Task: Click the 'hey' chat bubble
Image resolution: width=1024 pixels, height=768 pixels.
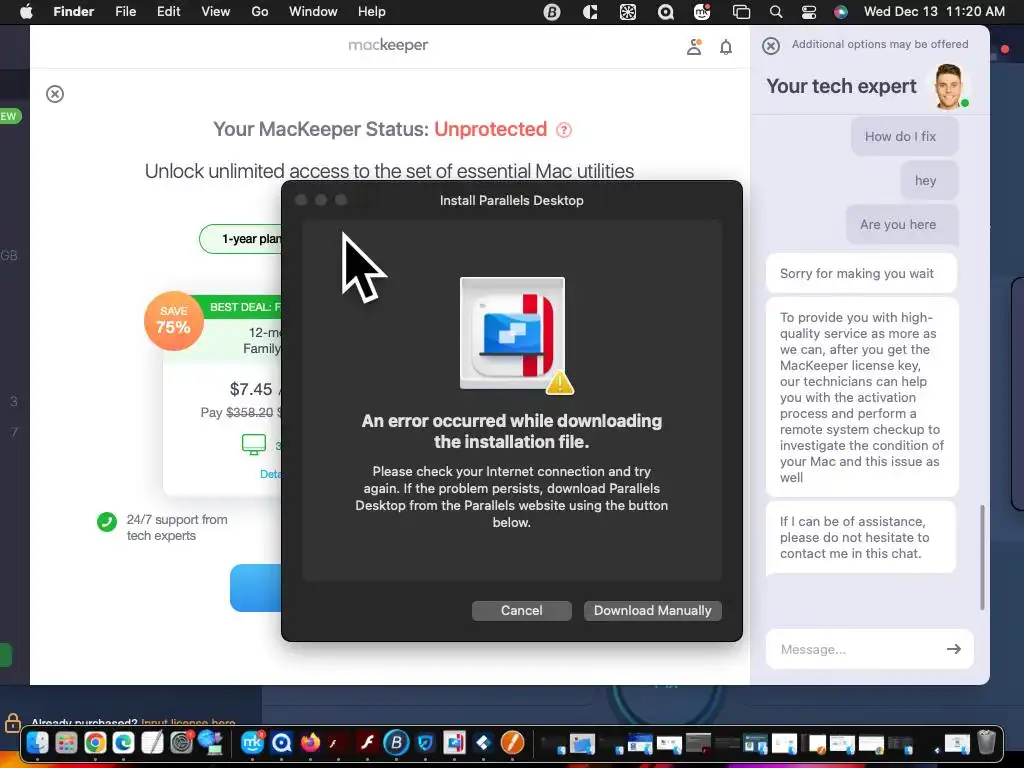Action: (x=929, y=180)
